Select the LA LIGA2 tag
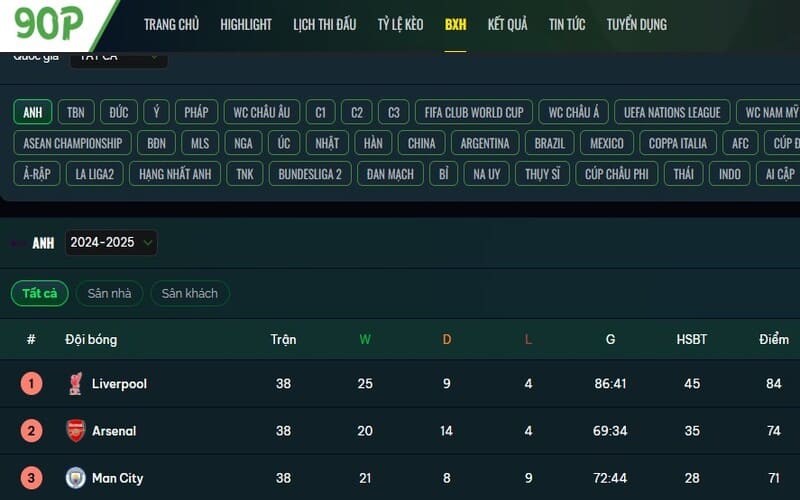Screen dimensions: 800x500 tap(94, 174)
